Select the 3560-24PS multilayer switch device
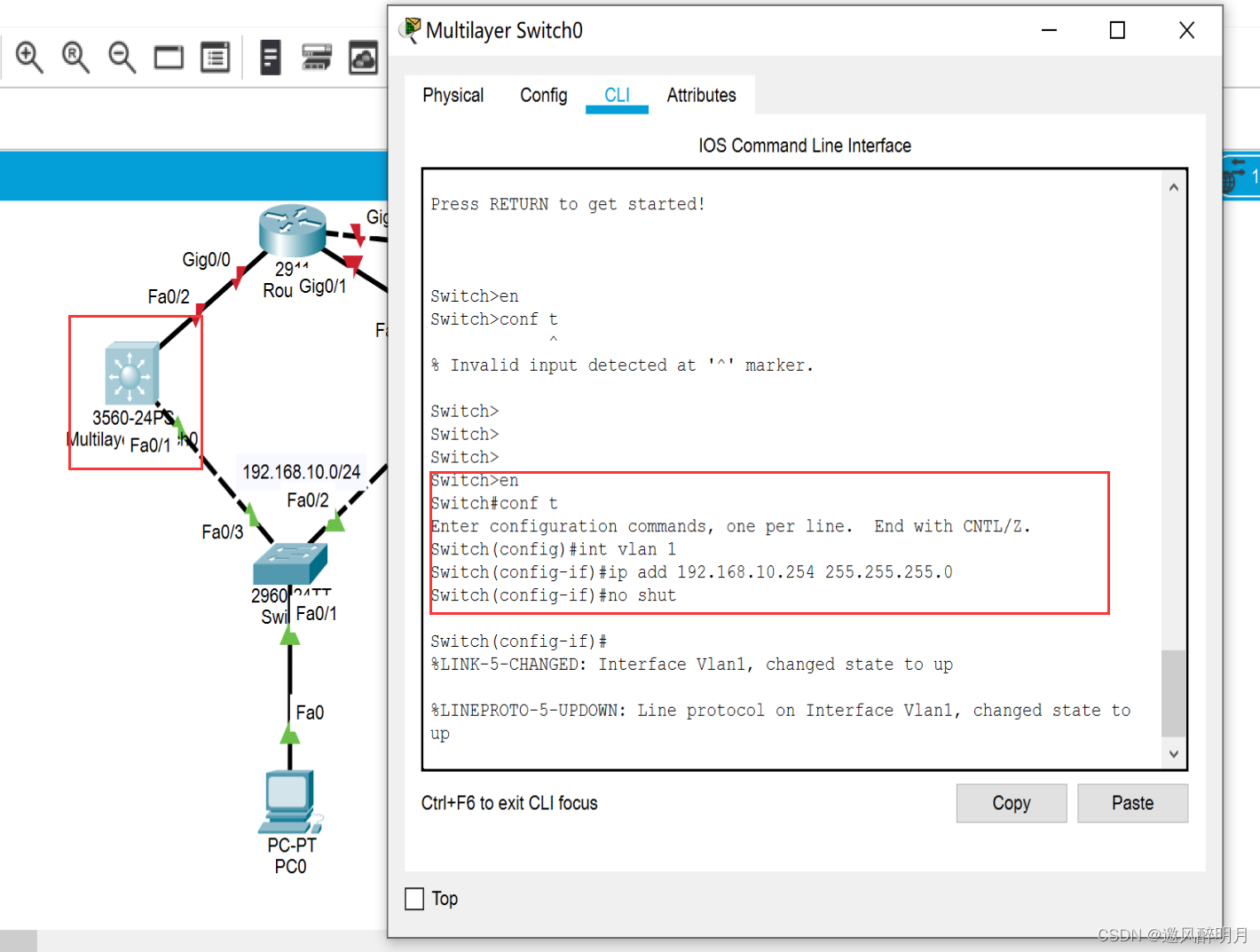 coord(130,374)
